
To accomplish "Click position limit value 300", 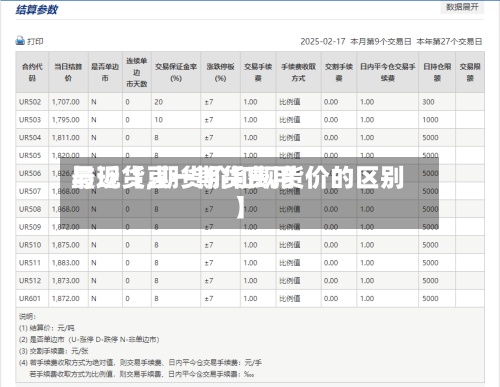I will click(428, 102).
